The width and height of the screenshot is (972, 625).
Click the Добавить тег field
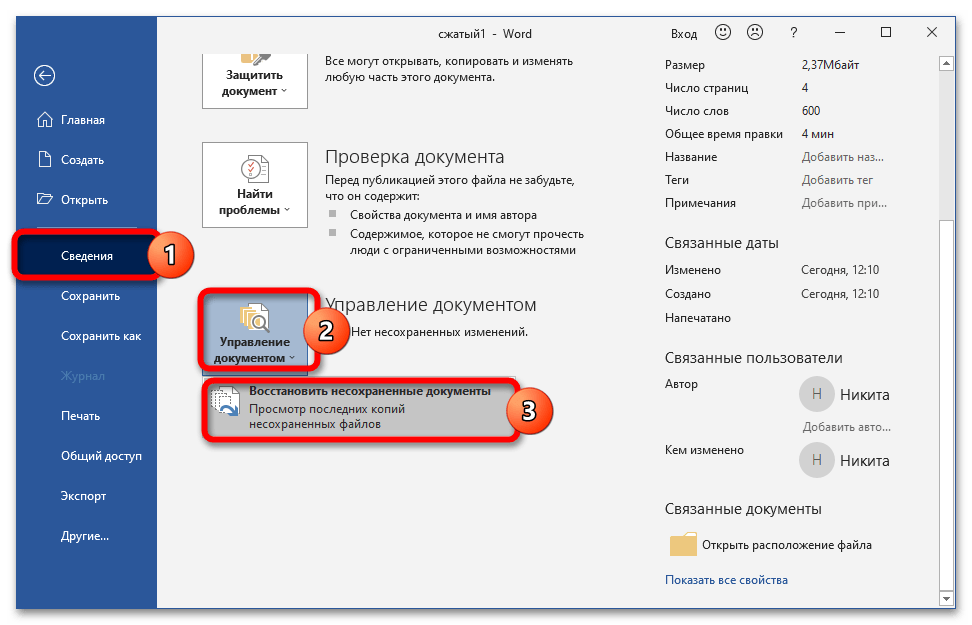[x=837, y=180]
